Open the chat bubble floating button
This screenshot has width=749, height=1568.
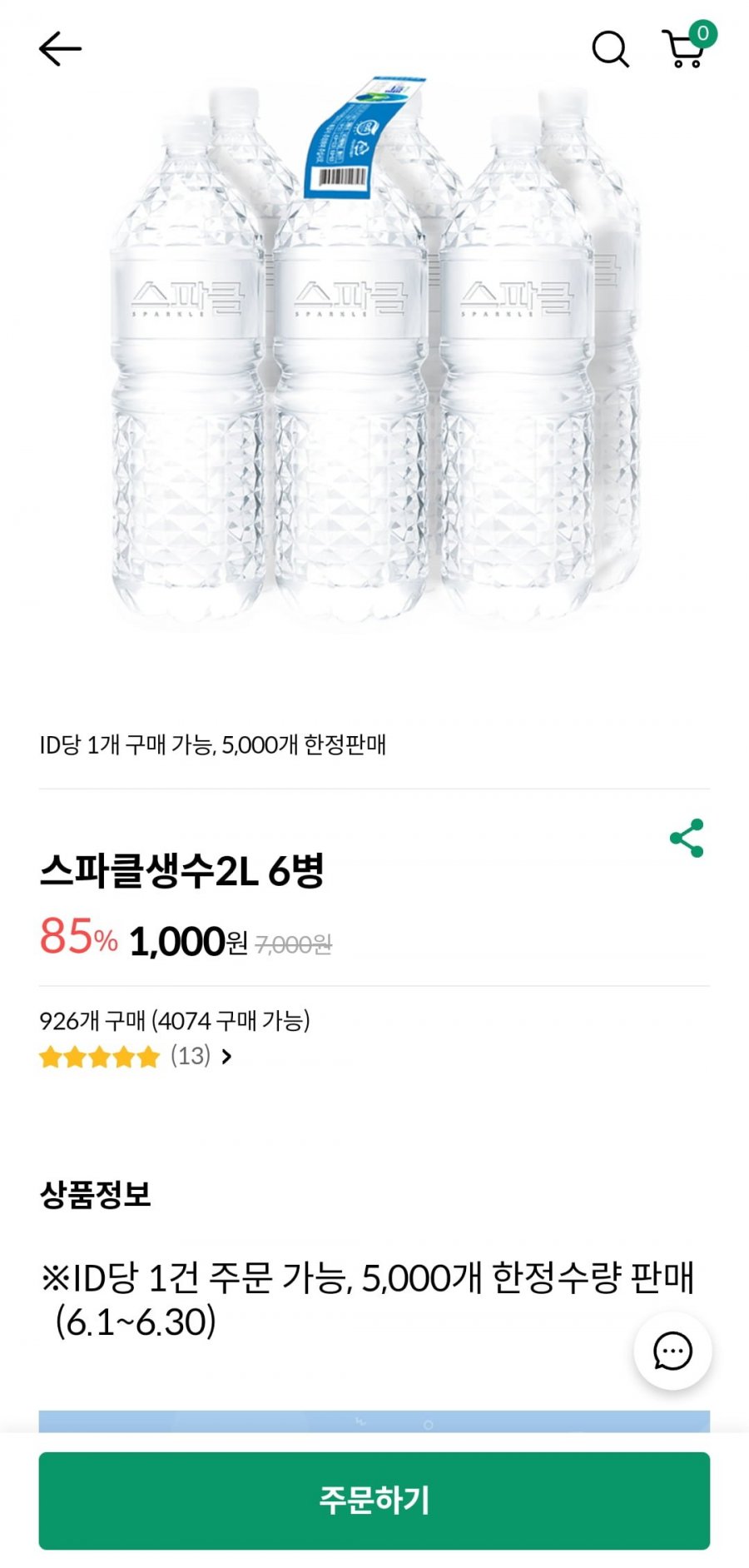pyautogui.click(x=672, y=1351)
